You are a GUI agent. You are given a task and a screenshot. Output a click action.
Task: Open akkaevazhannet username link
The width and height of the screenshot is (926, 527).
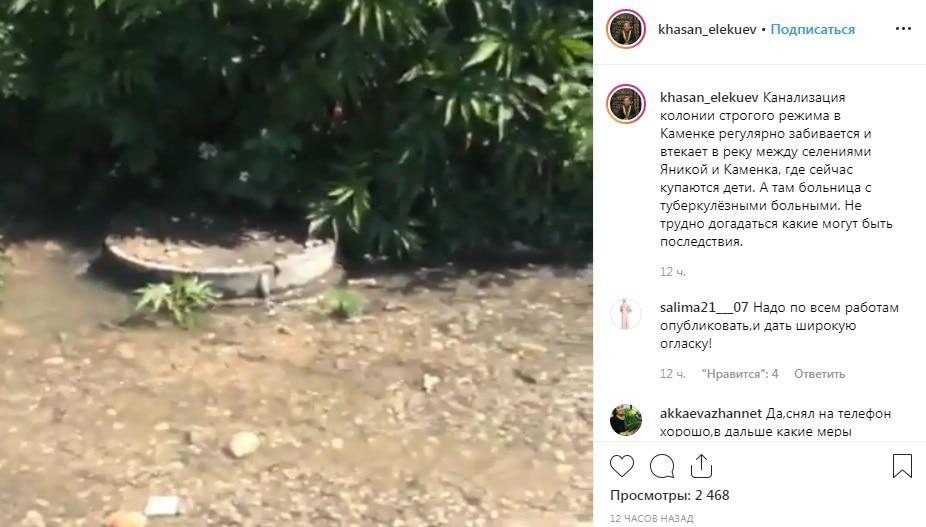(711, 414)
